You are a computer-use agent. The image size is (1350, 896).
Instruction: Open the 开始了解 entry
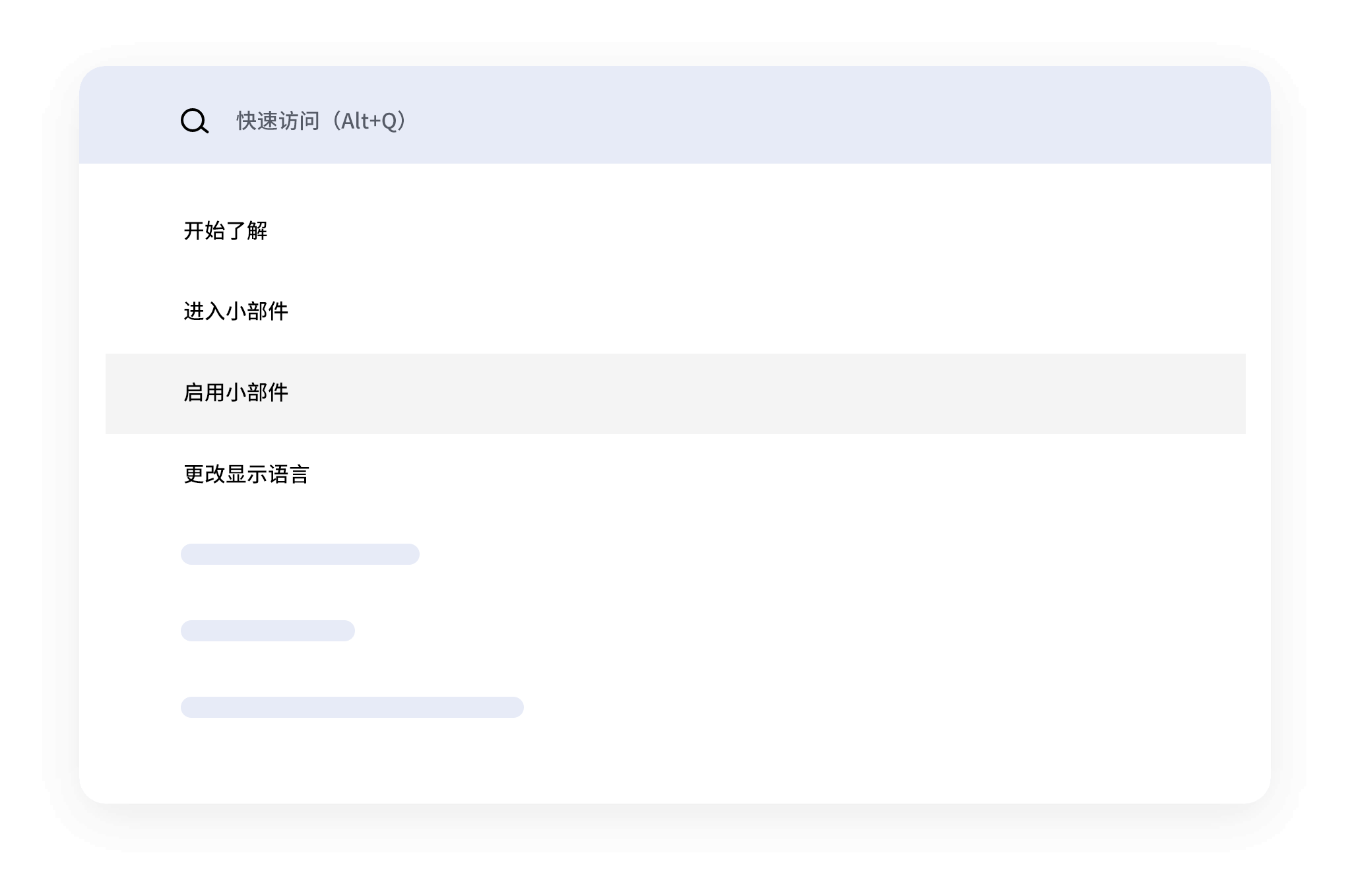pyautogui.click(x=226, y=231)
